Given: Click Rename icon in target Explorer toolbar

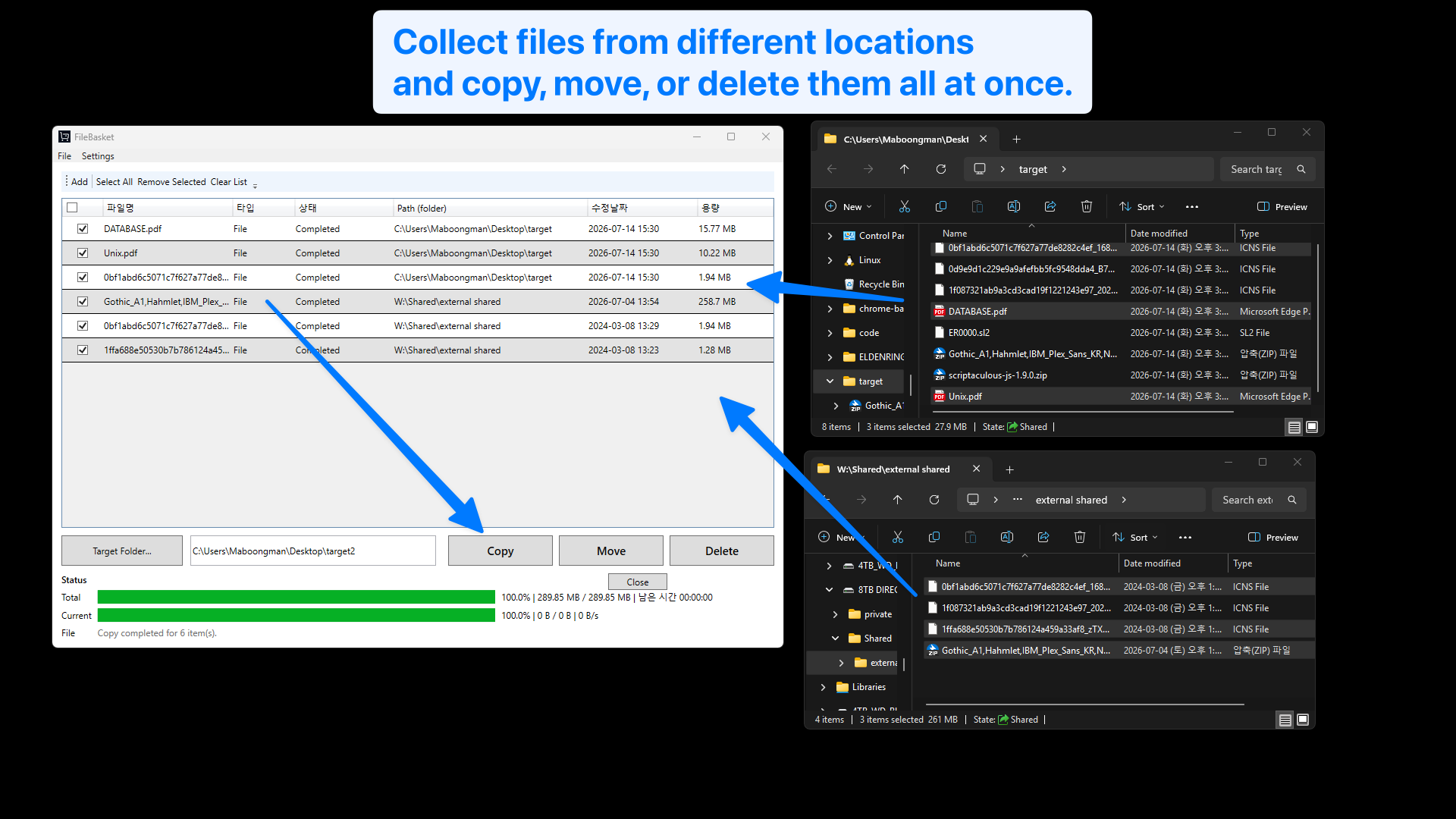Looking at the screenshot, I should tap(1014, 206).
